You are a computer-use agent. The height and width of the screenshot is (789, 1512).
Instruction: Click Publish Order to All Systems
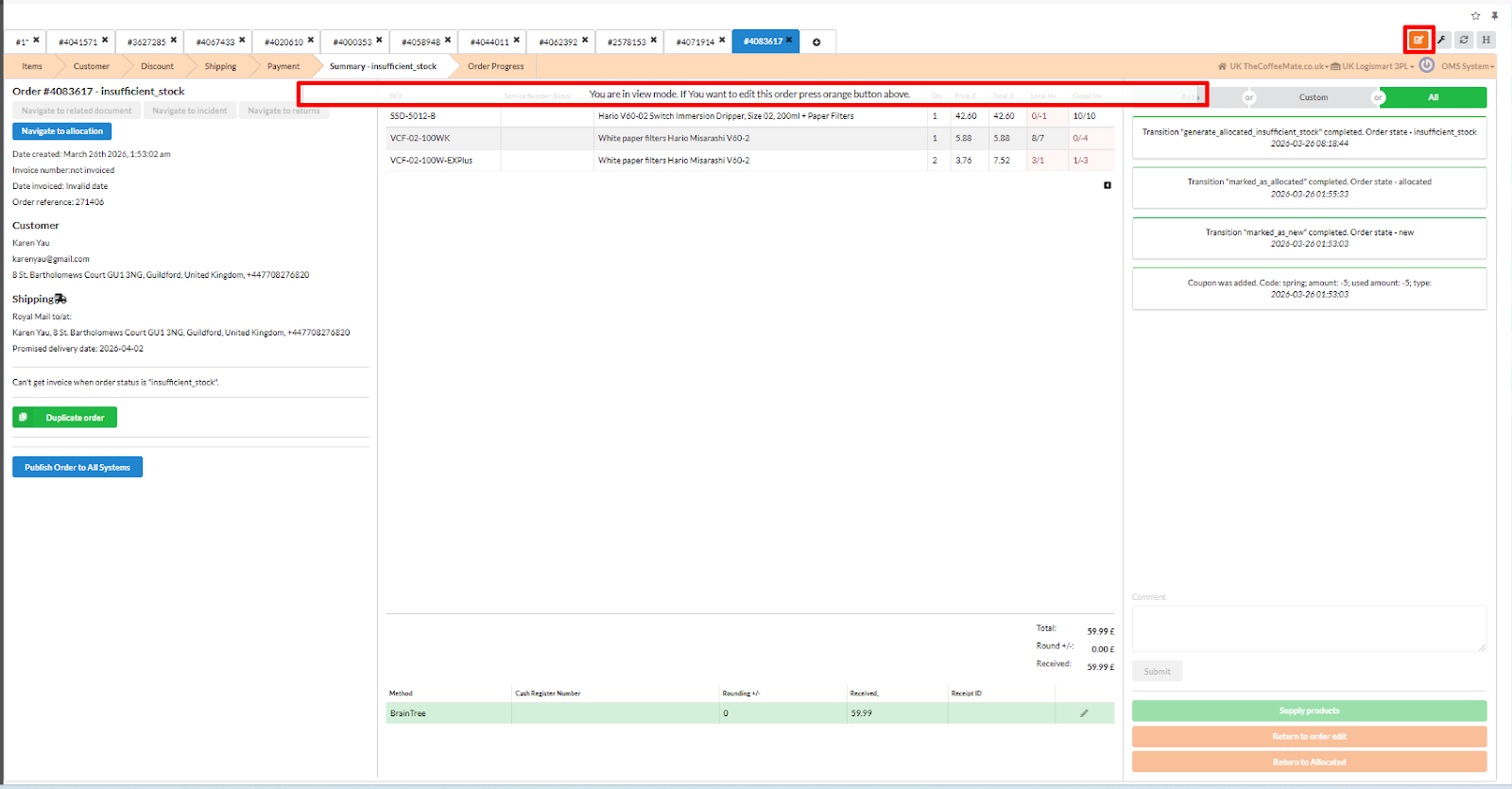(77, 467)
